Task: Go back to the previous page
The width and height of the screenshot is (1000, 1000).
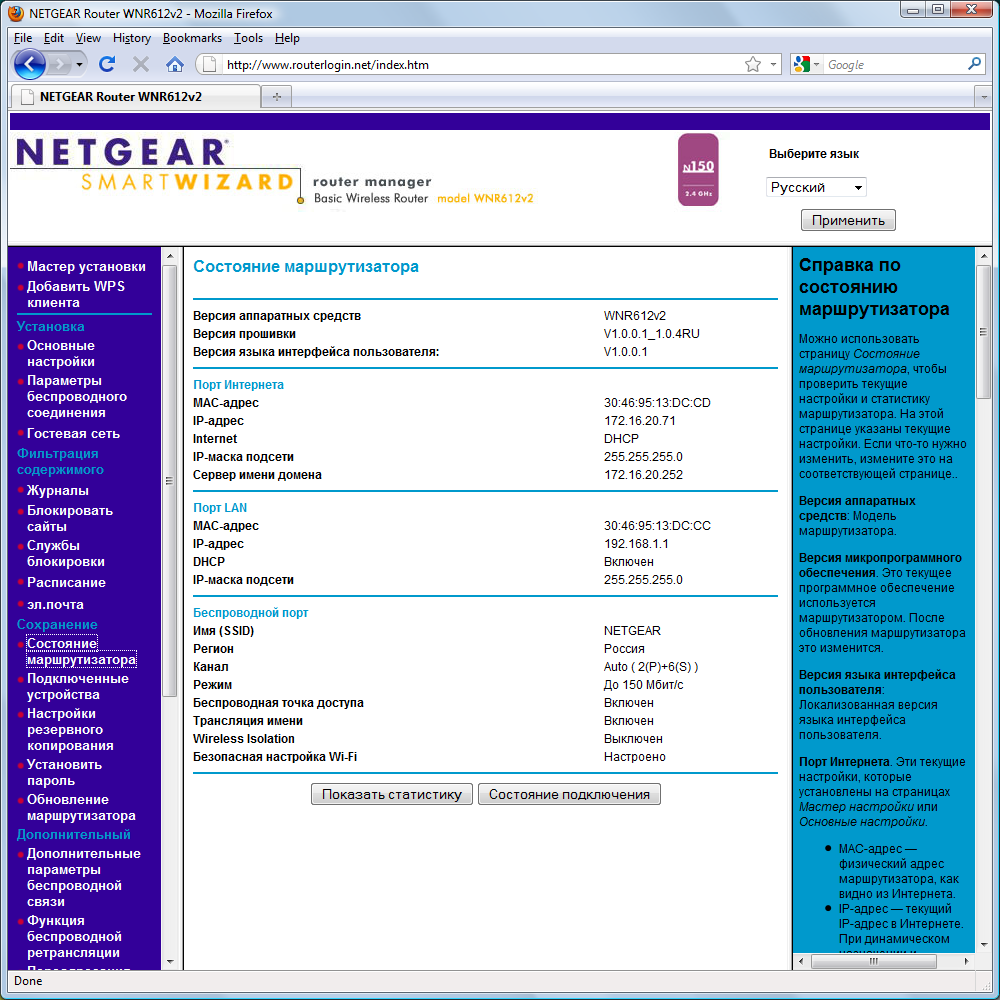Action: [30, 63]
